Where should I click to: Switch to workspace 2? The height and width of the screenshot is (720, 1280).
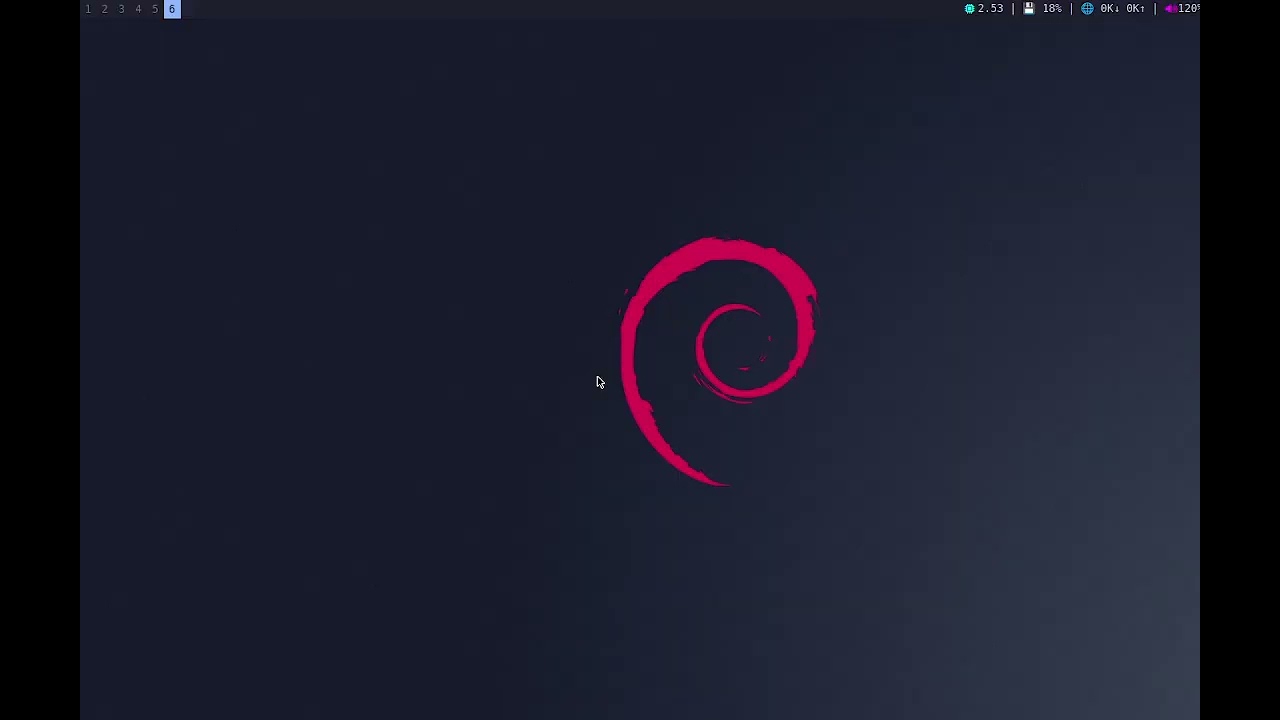(105, 9)
